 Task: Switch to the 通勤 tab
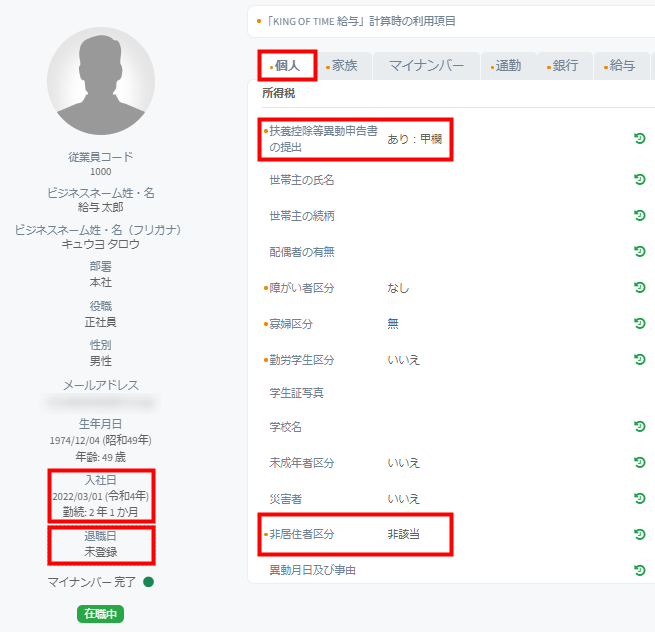(508, 66)
